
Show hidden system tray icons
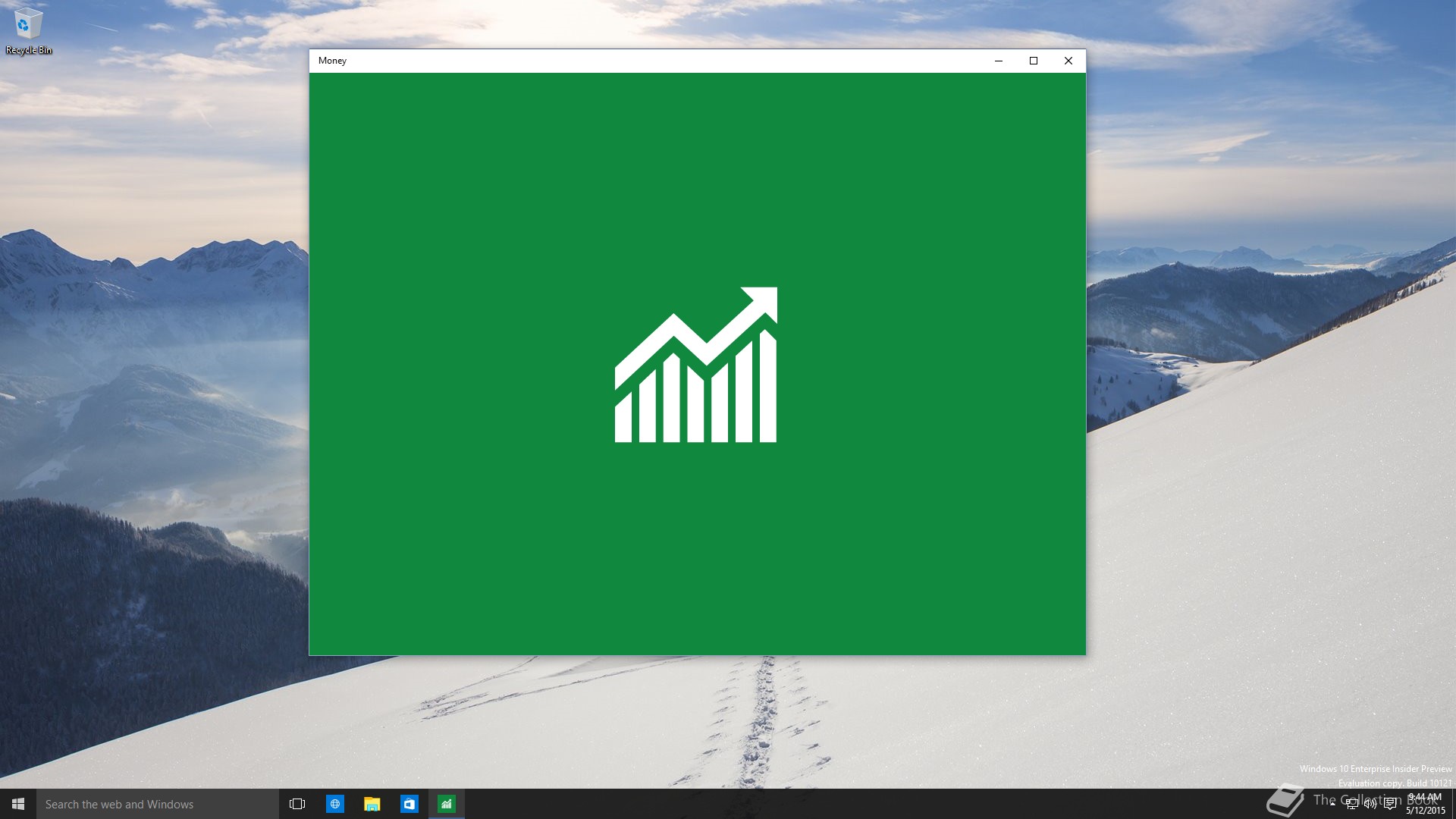pos(1332,804)
